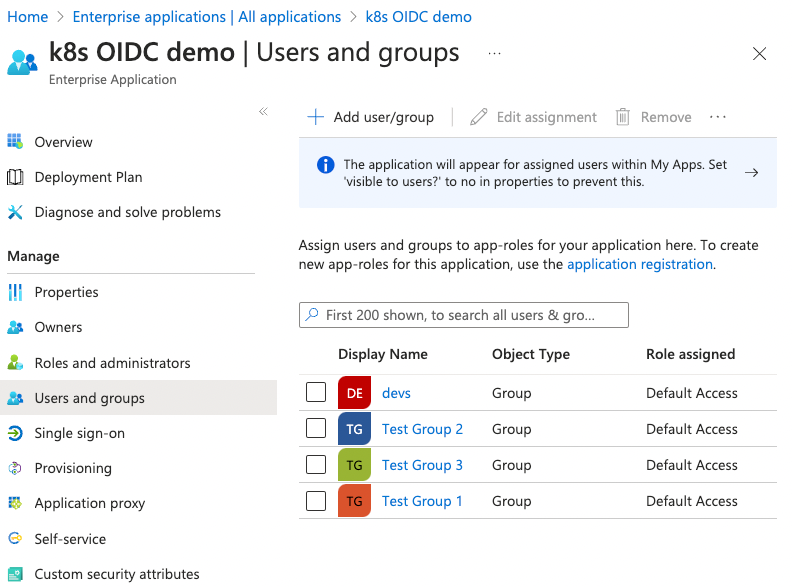This screenshot has height=587, width=792.
Task: Click the info icon in the banner
Action: click(325, 165)
